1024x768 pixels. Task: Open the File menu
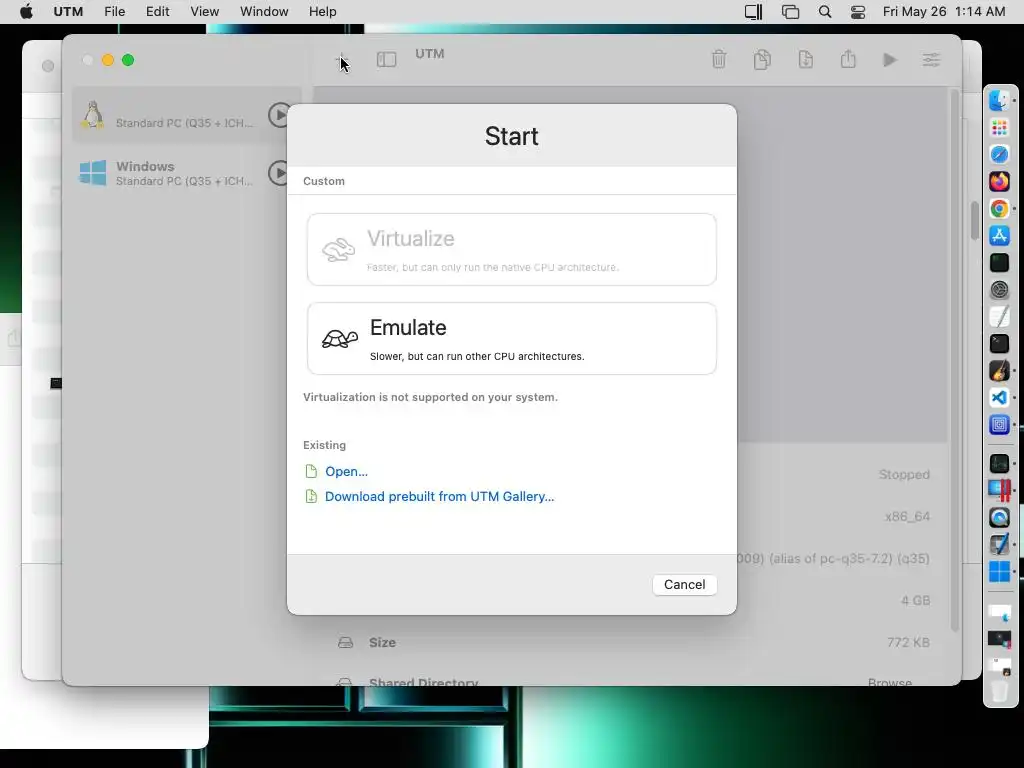point(114,12)
